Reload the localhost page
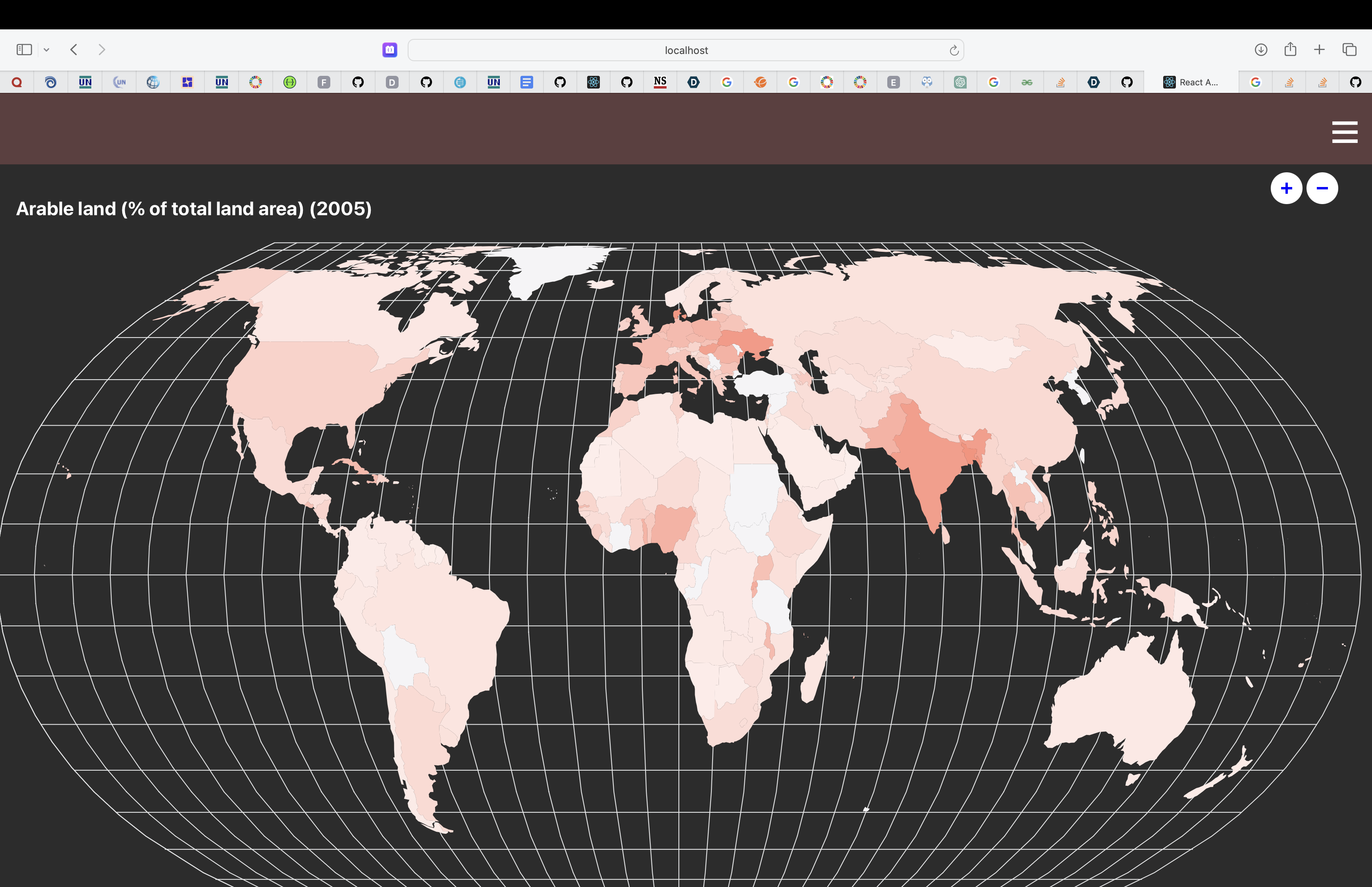The image size is (1372, 887). pos(954,51)
